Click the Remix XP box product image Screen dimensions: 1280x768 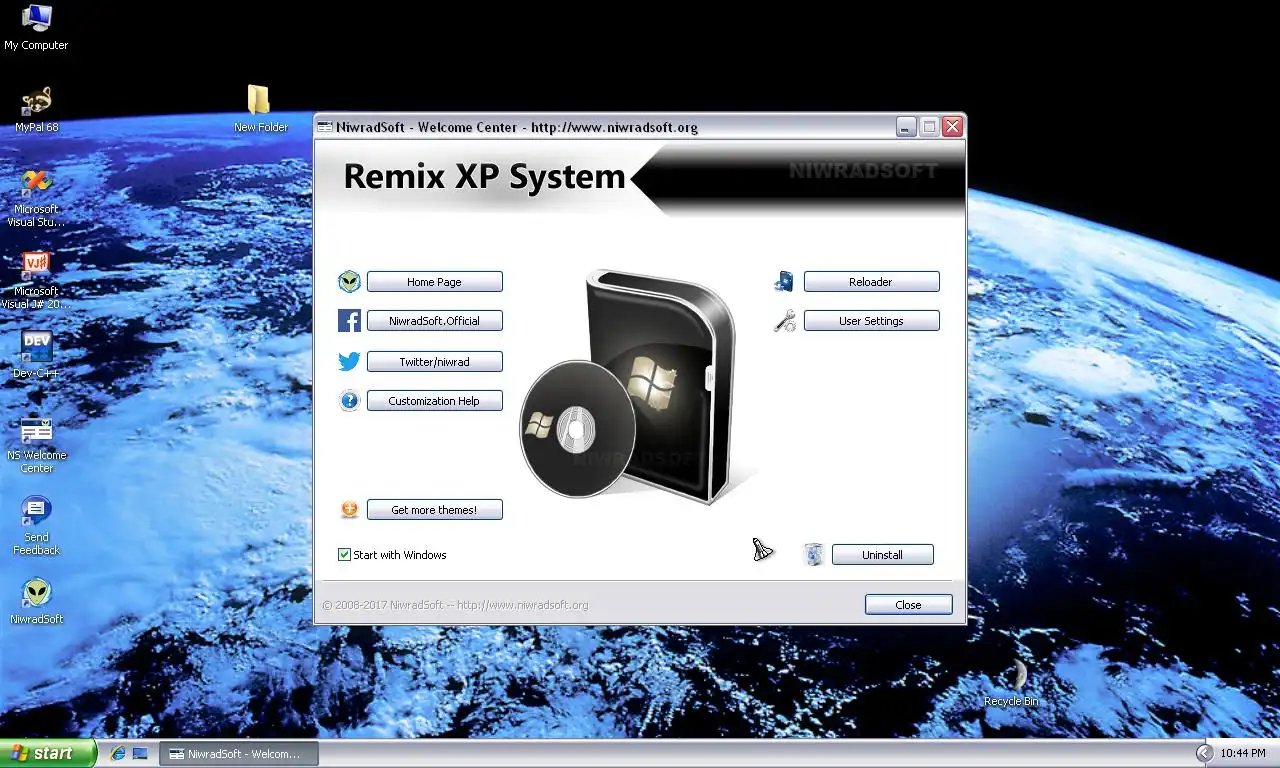(630, 388)
